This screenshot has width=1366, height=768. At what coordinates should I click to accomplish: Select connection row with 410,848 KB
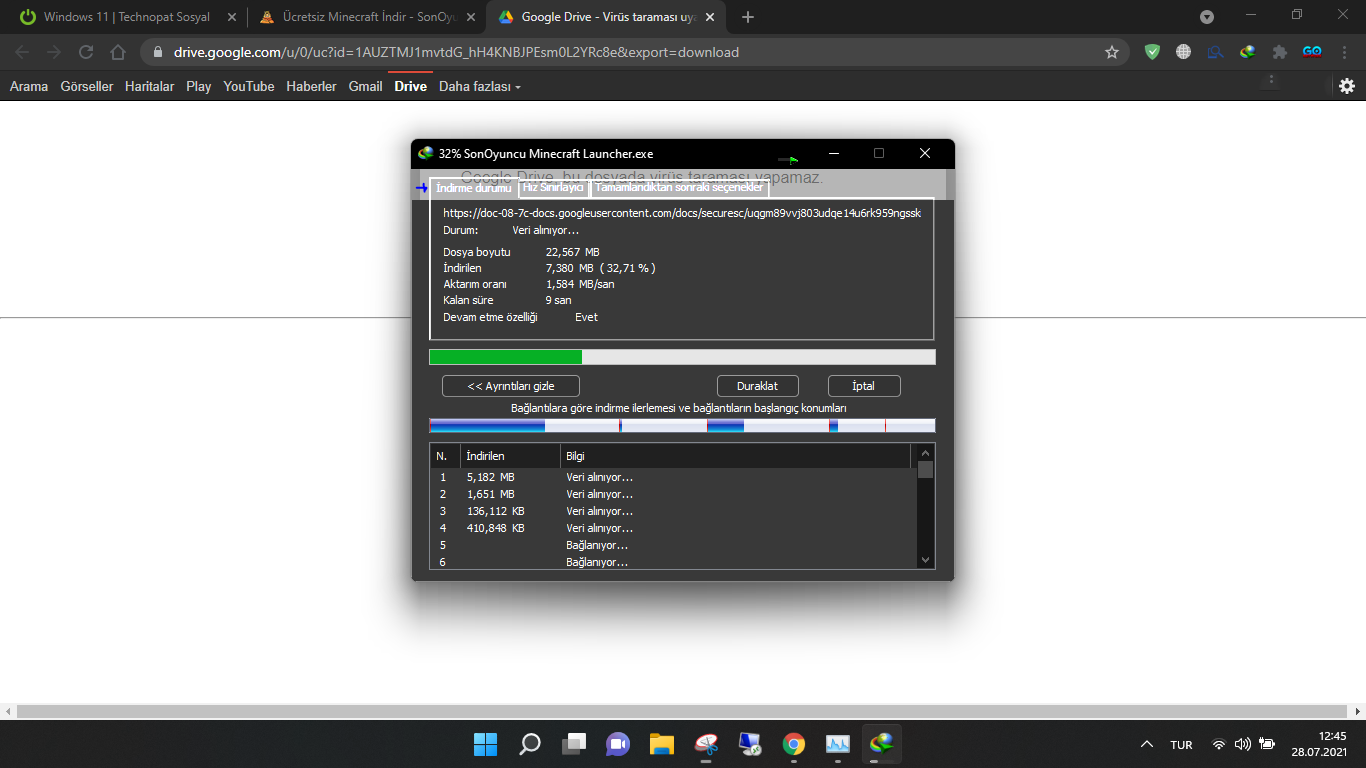(x=674, y=528)
